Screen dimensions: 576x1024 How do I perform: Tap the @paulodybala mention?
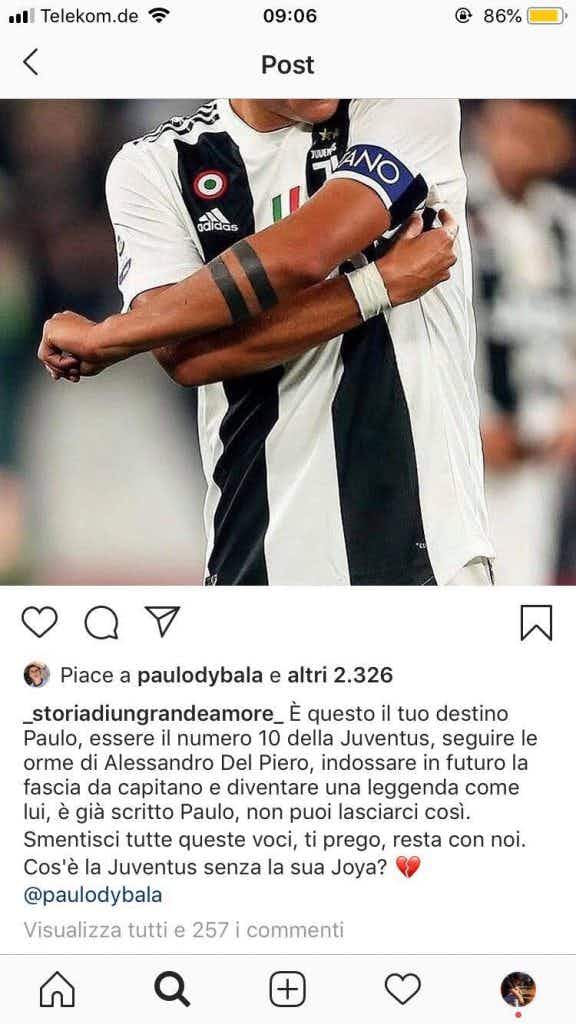(x=93, y=895)
